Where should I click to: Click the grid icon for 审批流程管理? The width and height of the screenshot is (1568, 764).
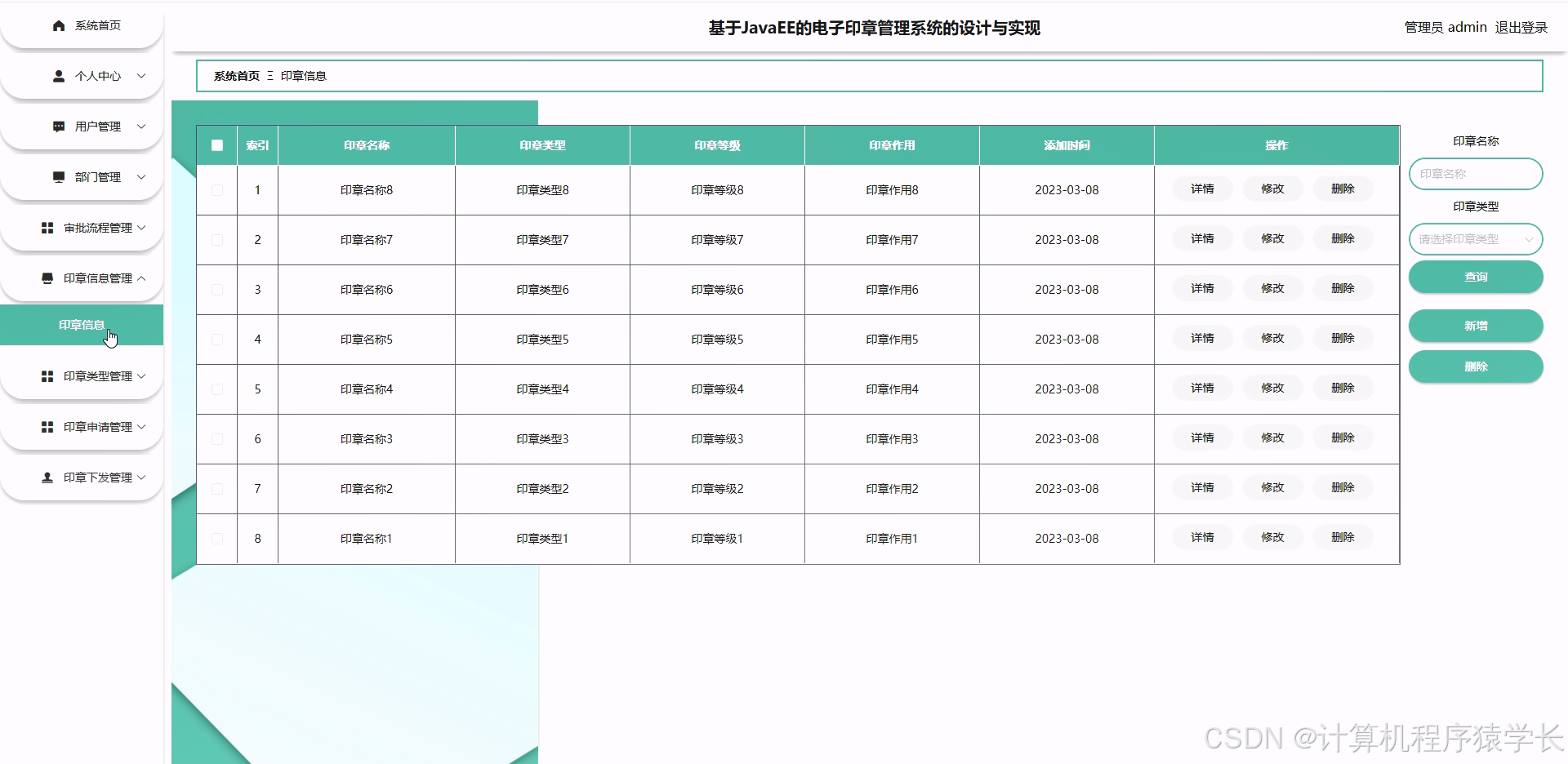[47, 228]
